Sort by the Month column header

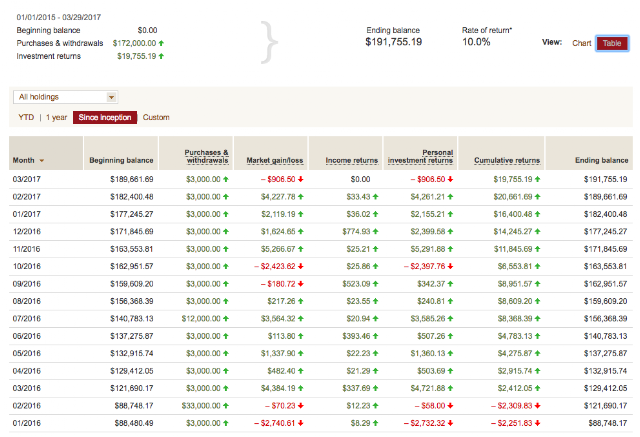tap(23, 160)
